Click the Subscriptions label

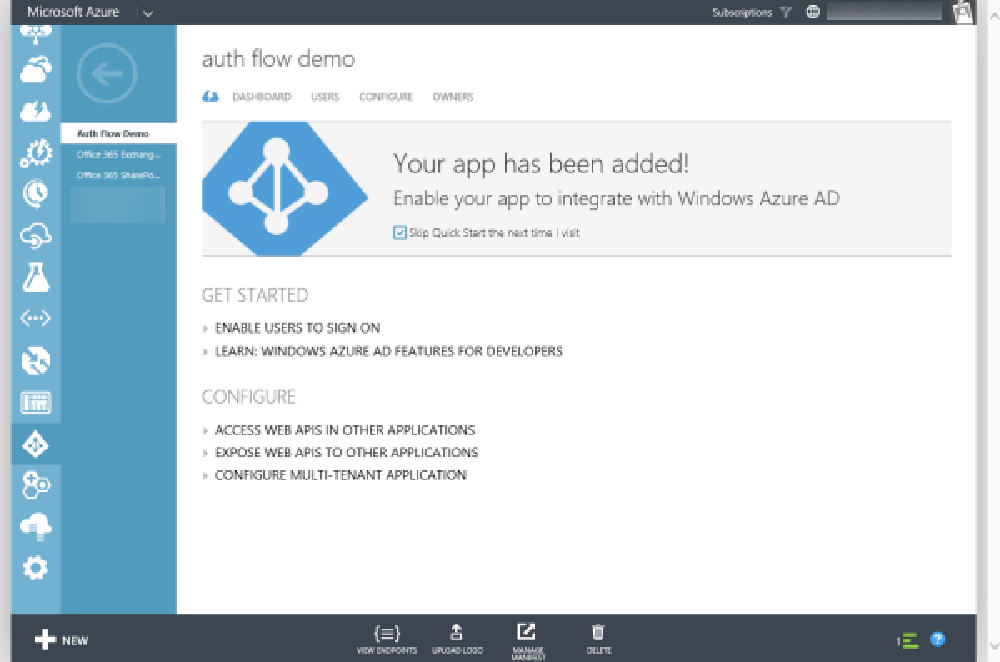pyautogui.click(x=742, y=12)
